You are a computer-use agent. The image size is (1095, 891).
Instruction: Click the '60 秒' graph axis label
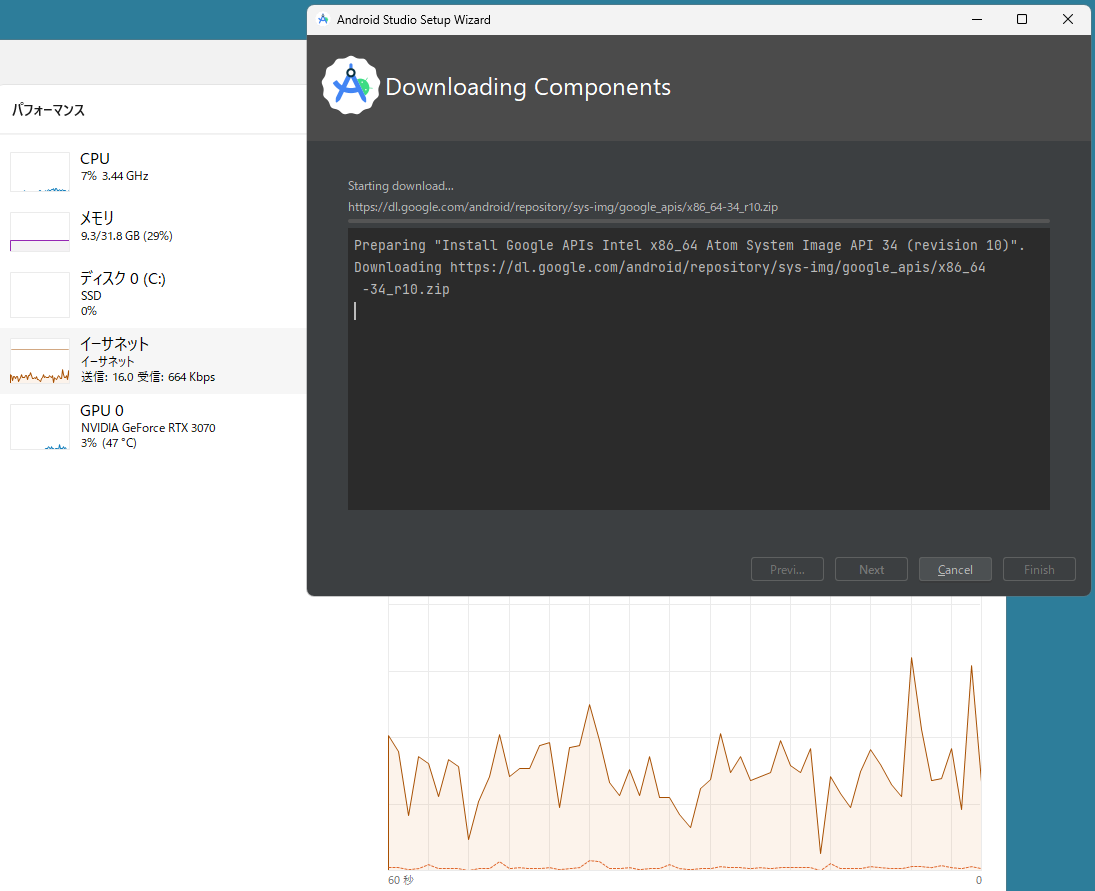(x=401, y=880)
